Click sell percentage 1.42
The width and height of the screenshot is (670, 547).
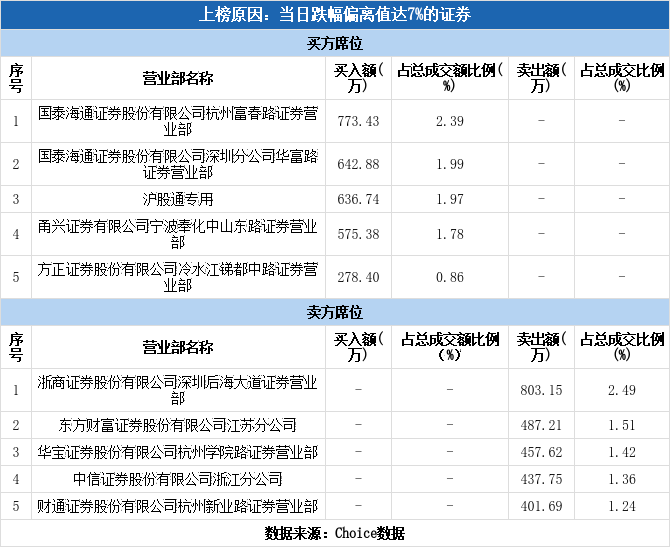(622, 452)
